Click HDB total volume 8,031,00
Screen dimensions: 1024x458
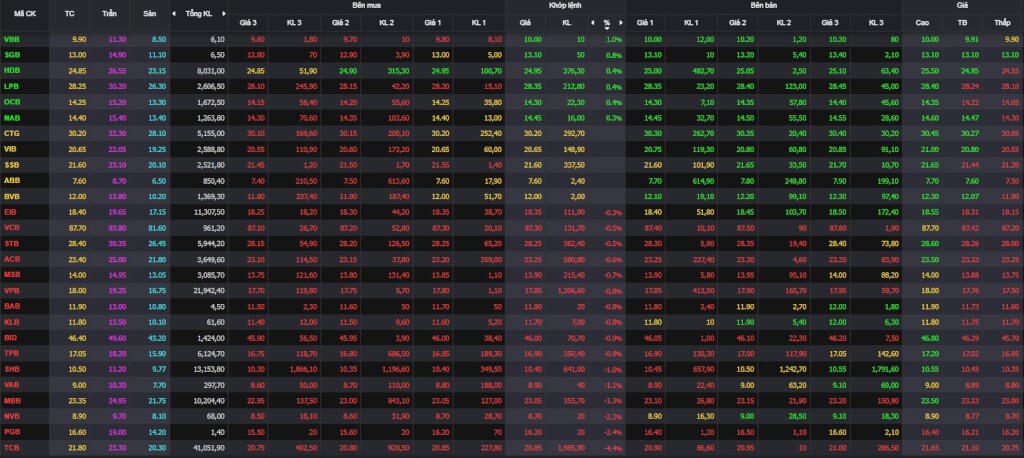click(x=212, y=71)
